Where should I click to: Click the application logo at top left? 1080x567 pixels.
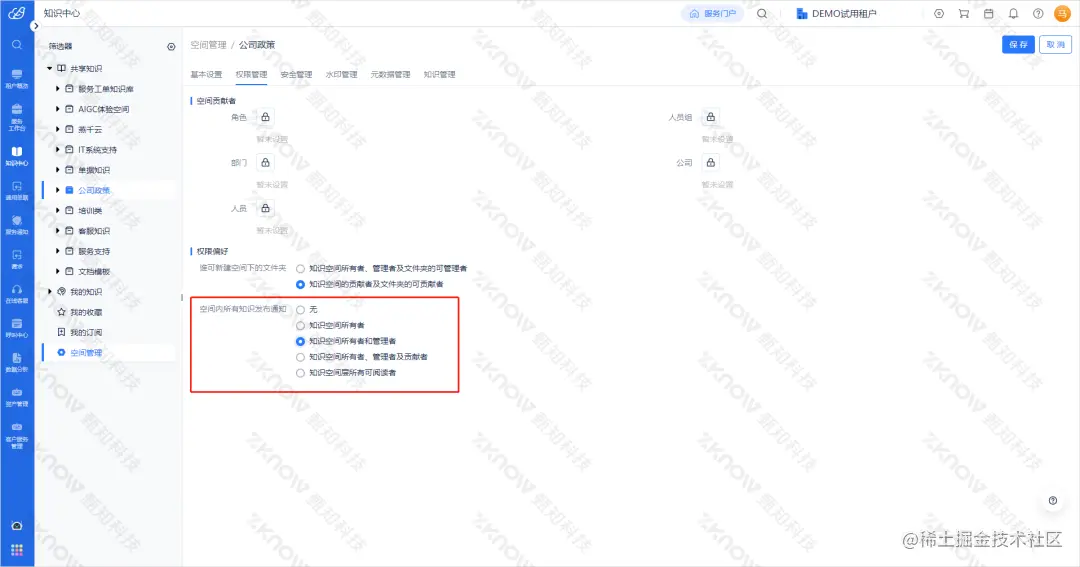coord(17,12)
